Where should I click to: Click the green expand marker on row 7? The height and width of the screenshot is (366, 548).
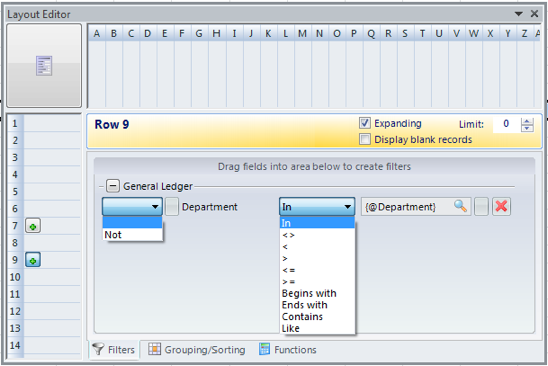pos(33,226)
